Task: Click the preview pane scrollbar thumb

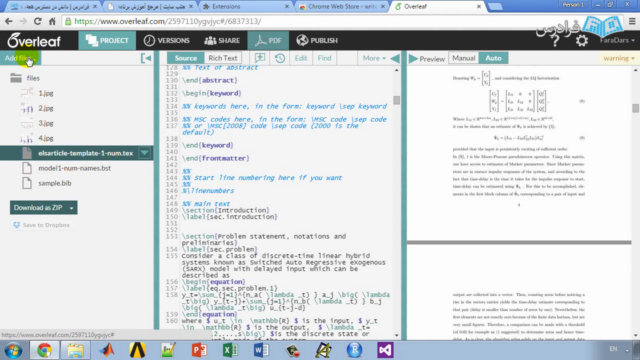Action: 636,108
